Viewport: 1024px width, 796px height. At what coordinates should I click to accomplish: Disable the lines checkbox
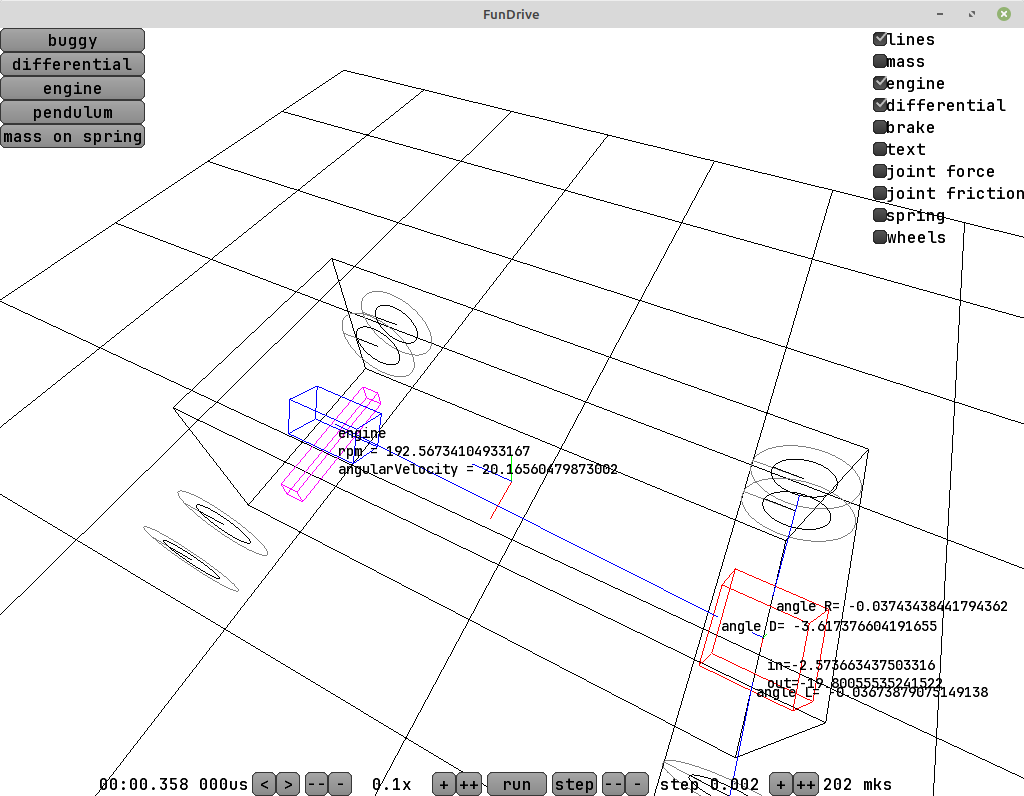pyautogui.click(x=880, y=39)
